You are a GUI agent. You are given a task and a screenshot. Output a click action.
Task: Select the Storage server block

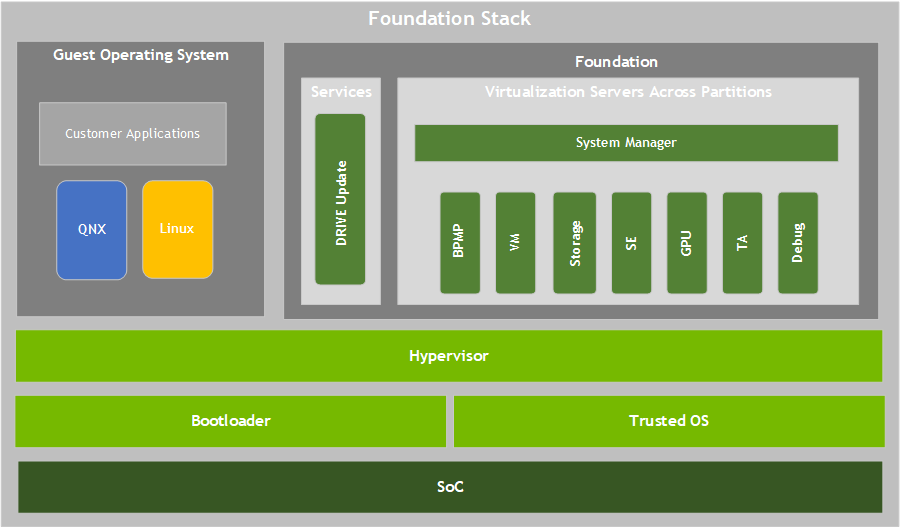pos(575,243)
